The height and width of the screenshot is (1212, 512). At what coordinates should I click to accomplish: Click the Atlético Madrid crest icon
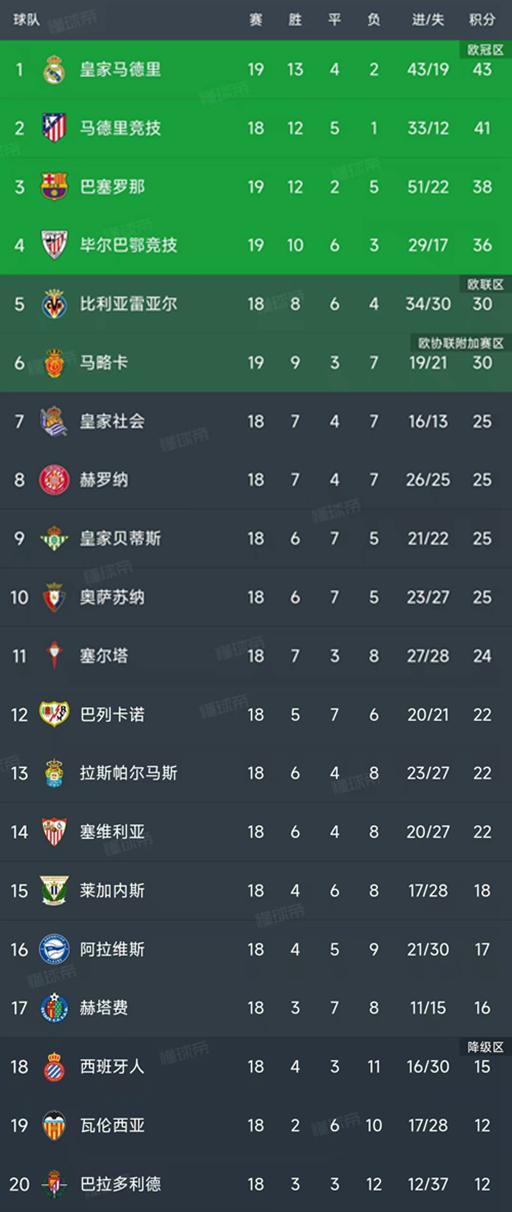click(53, 128)
